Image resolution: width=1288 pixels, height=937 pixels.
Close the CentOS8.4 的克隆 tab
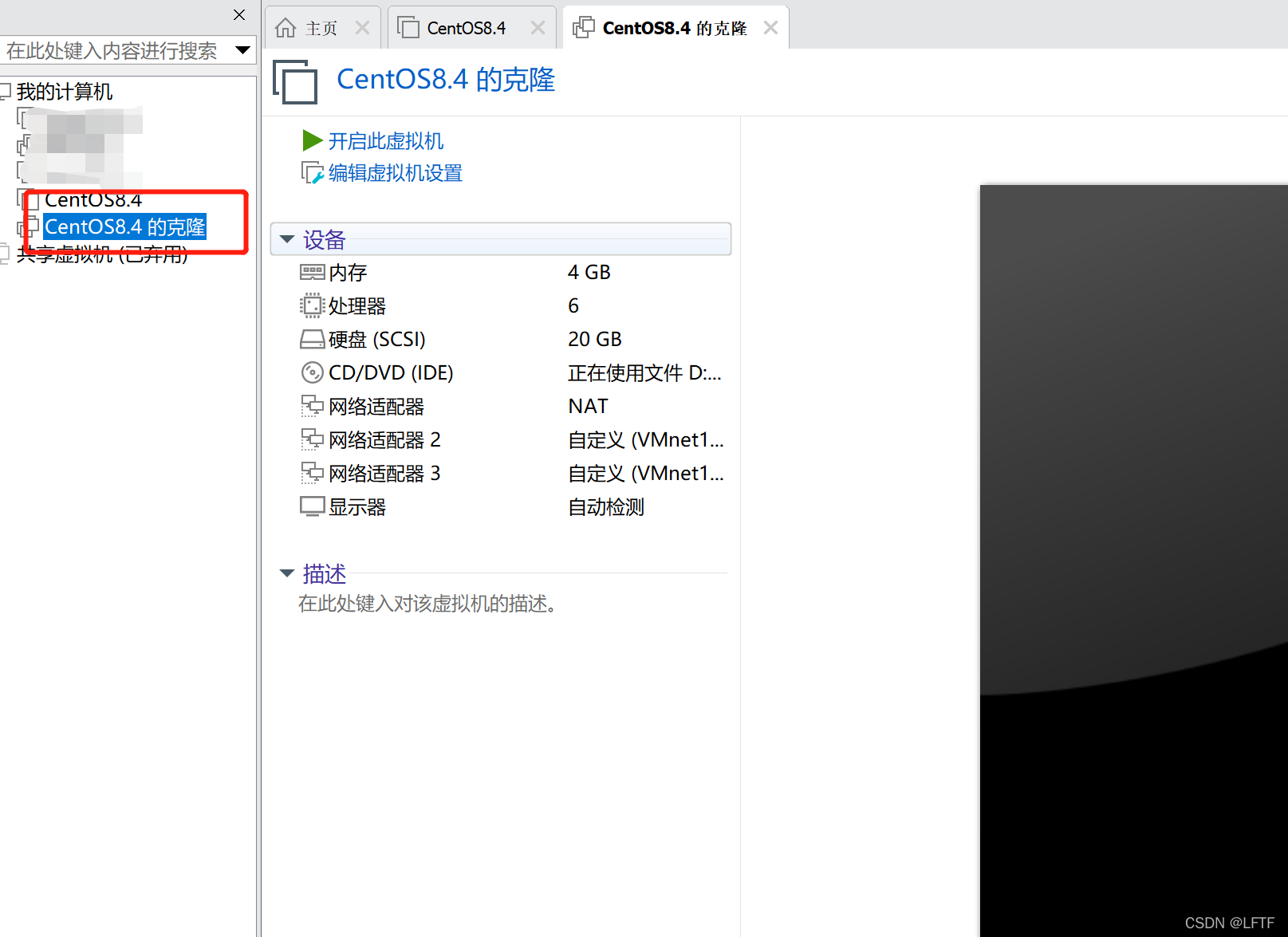(x=770, y=28)
